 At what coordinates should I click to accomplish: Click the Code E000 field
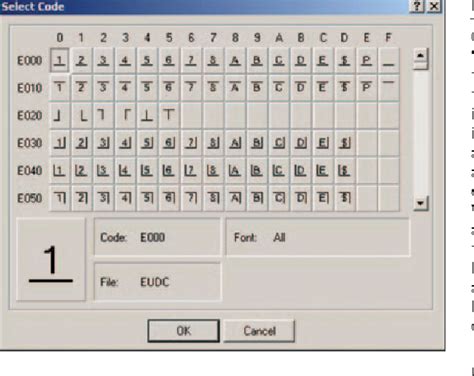[157, 237]
